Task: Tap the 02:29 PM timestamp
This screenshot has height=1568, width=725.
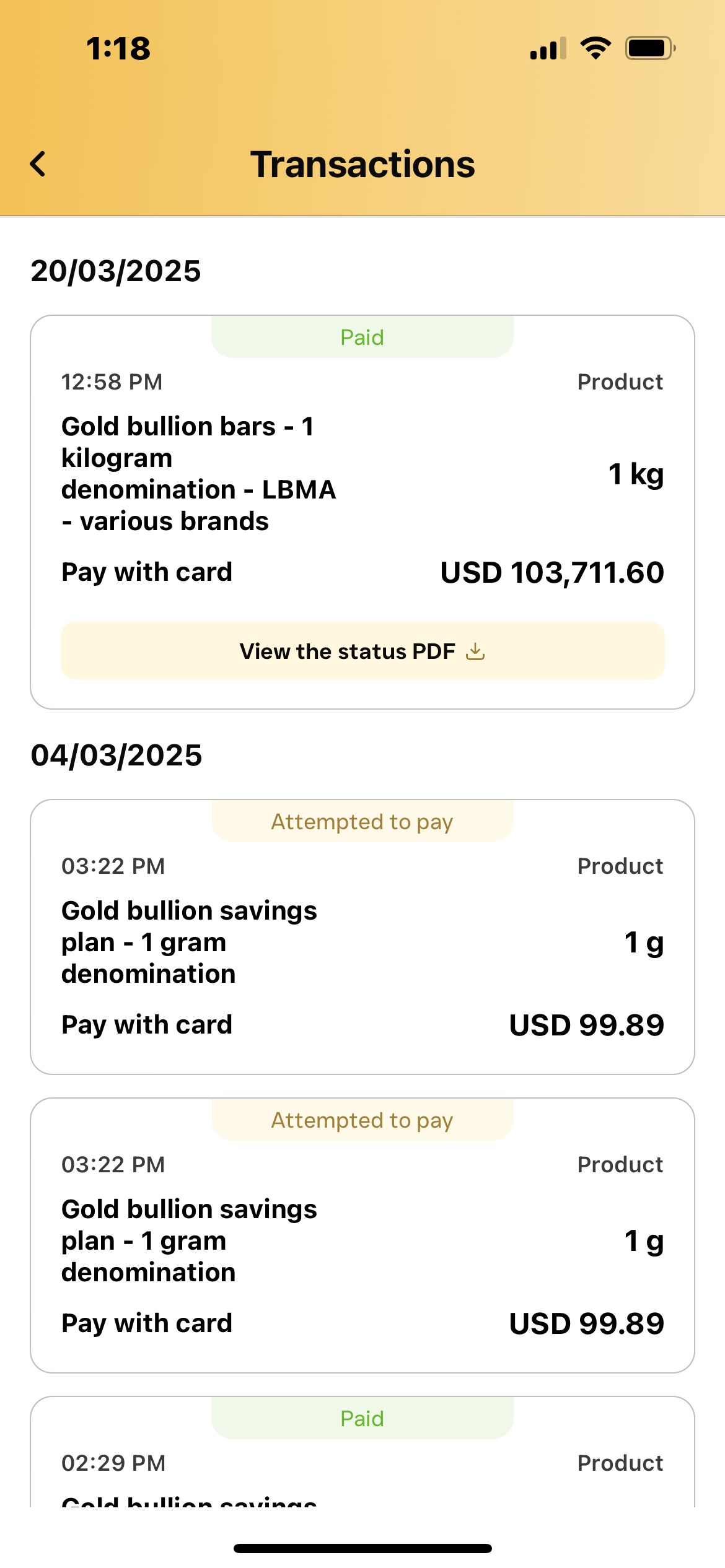Action: pos(113,1463)
